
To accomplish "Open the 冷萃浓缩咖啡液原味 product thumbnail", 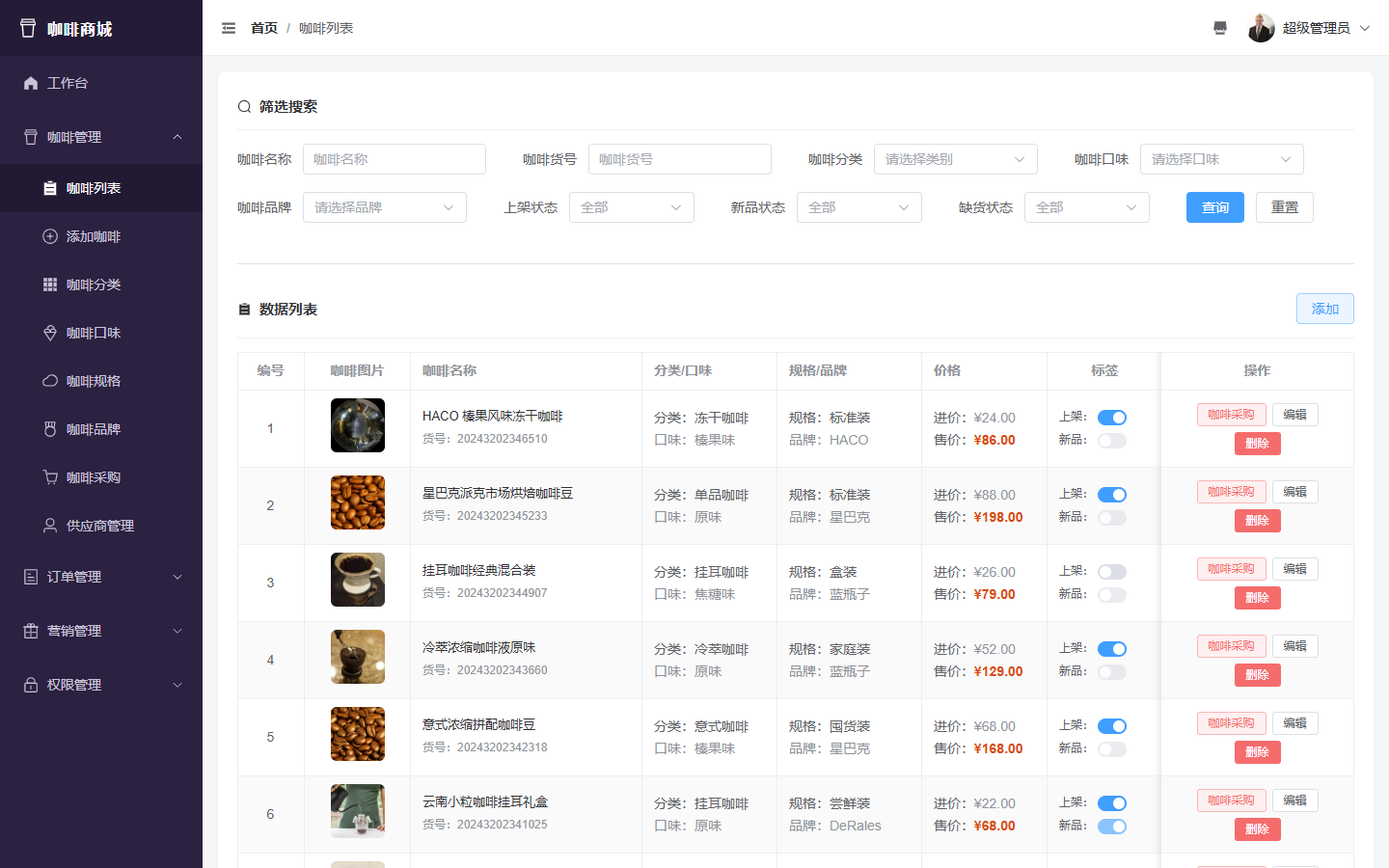I will point(358,657).
